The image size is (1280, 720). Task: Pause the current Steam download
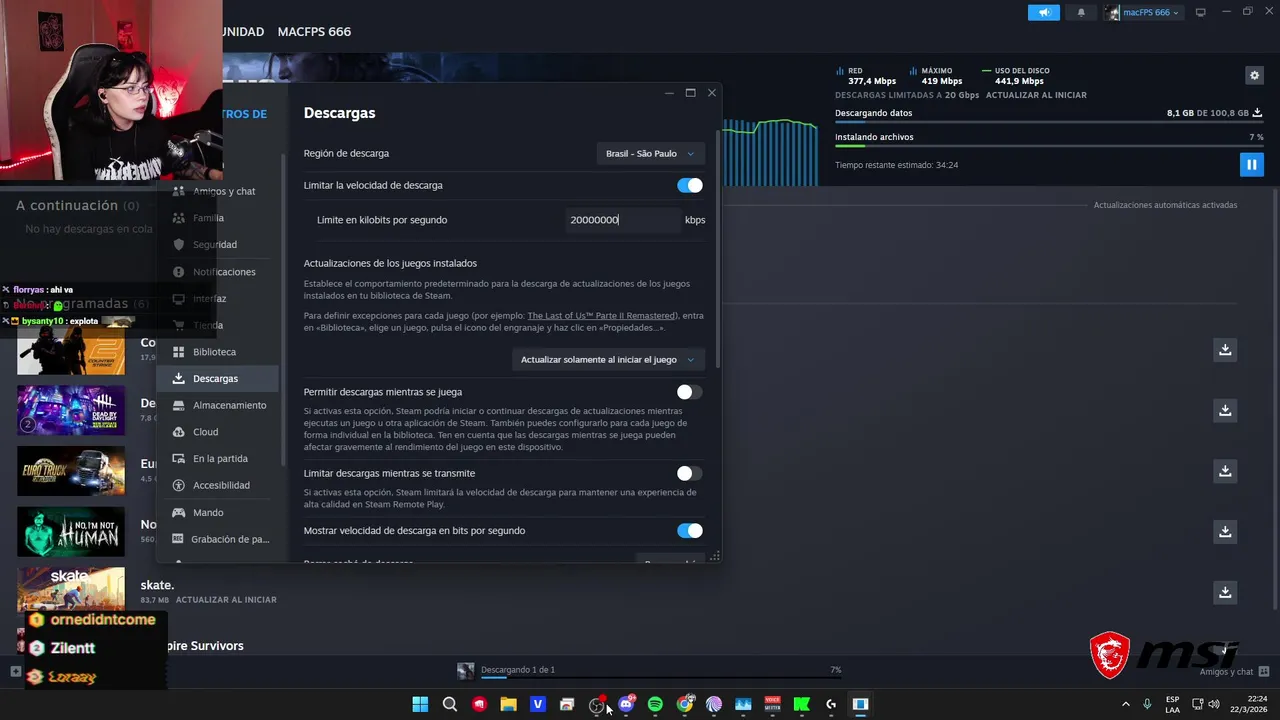[x=1251, y=164]
